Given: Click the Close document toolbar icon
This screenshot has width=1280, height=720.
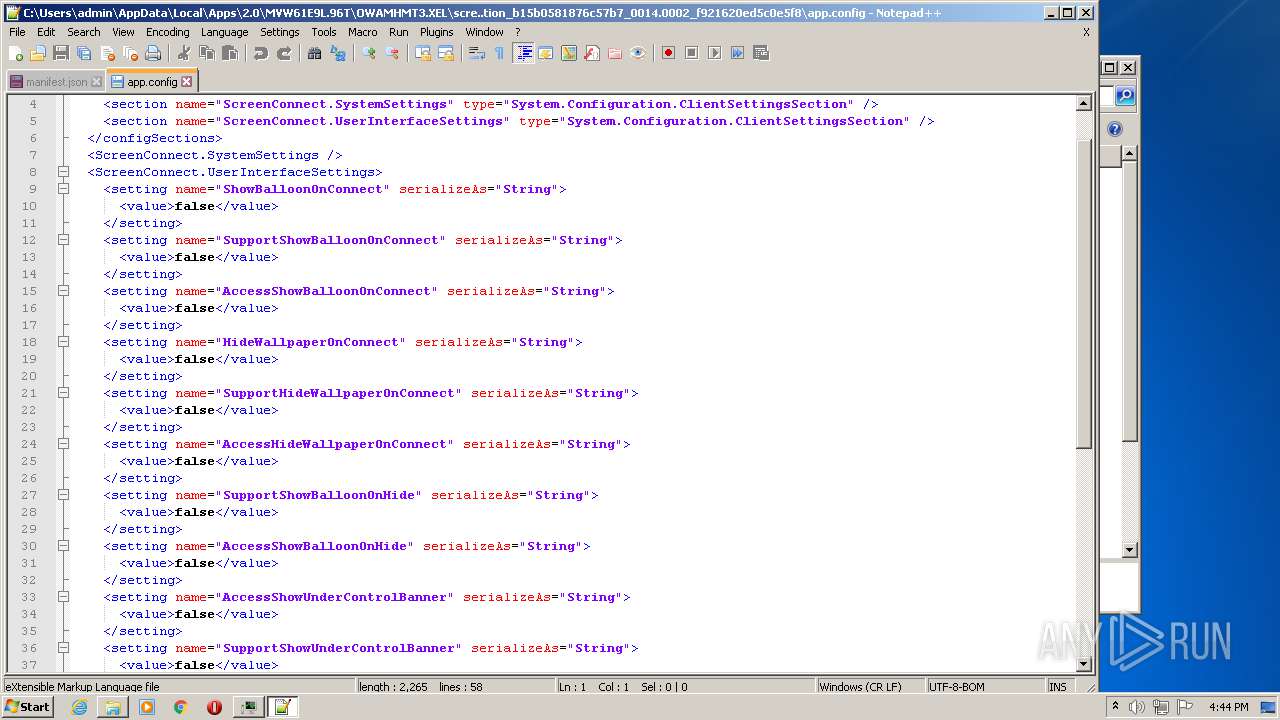Looking at the screenshot, I should pyautogui.click(x=107, y=53).
